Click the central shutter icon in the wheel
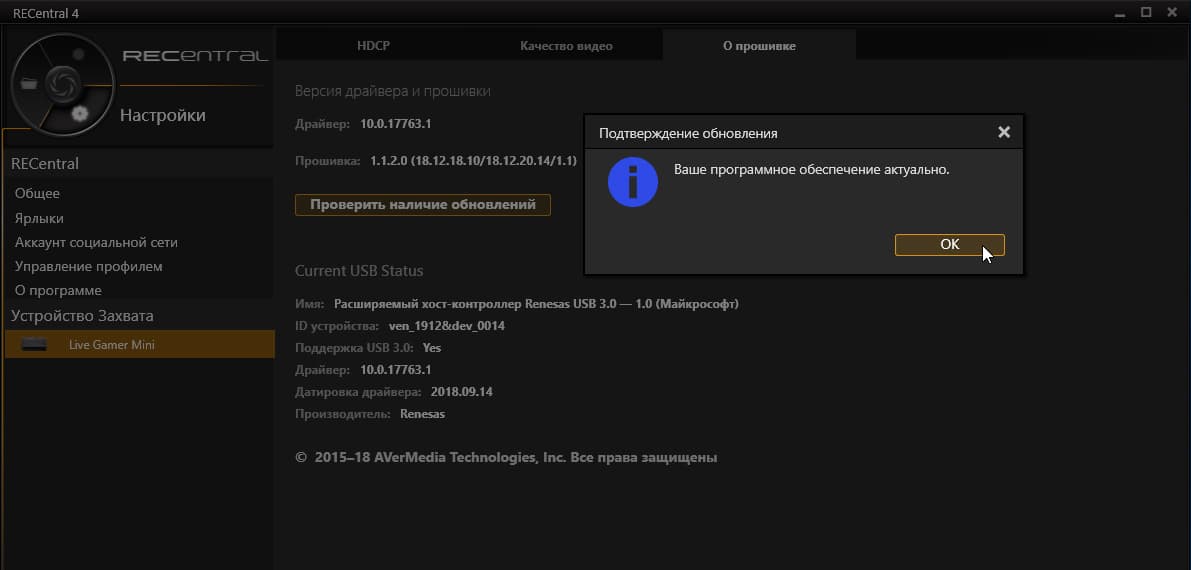The height and width of the screenshot is (570, 1191). [x=61, y=83]
